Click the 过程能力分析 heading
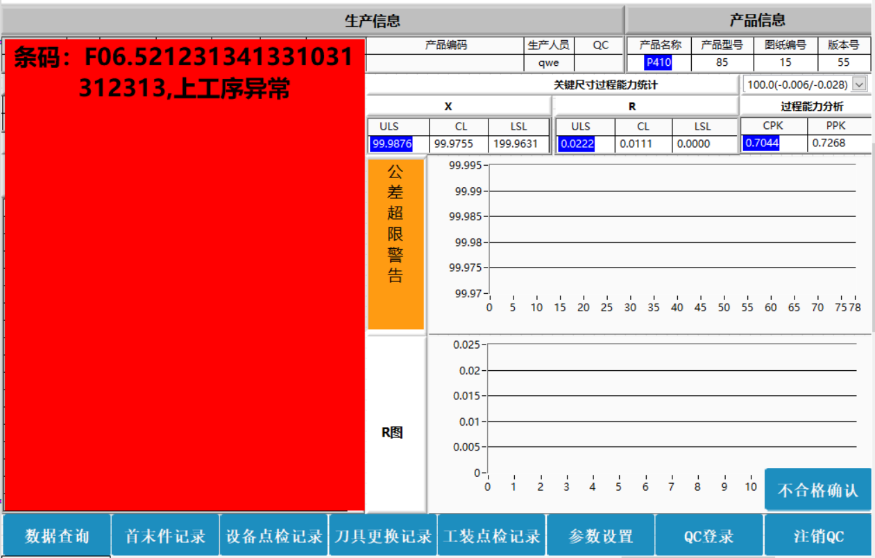The image size is (875, 558). [811, 106]
